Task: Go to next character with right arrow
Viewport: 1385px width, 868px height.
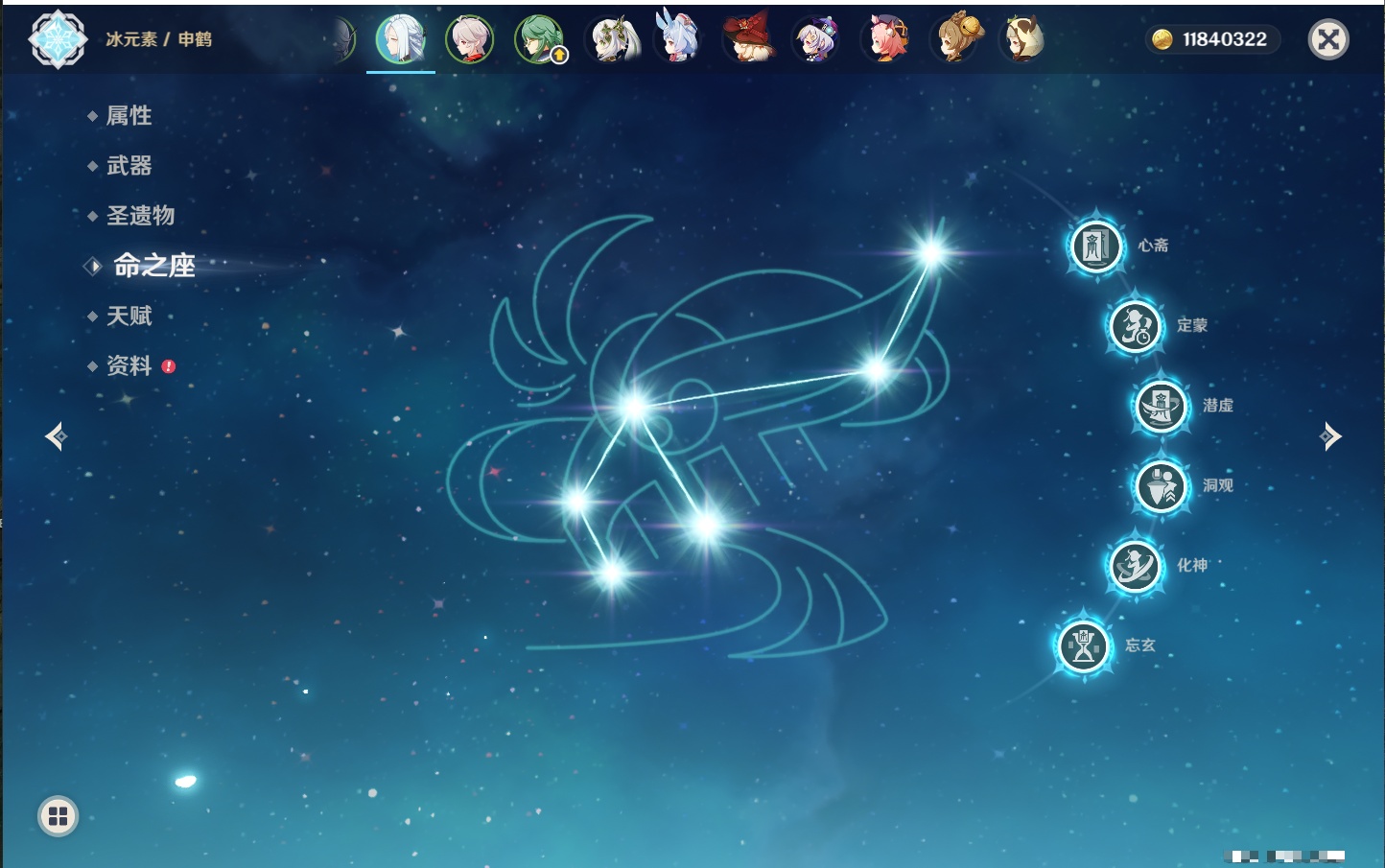Action: (x=1330, y=436)
